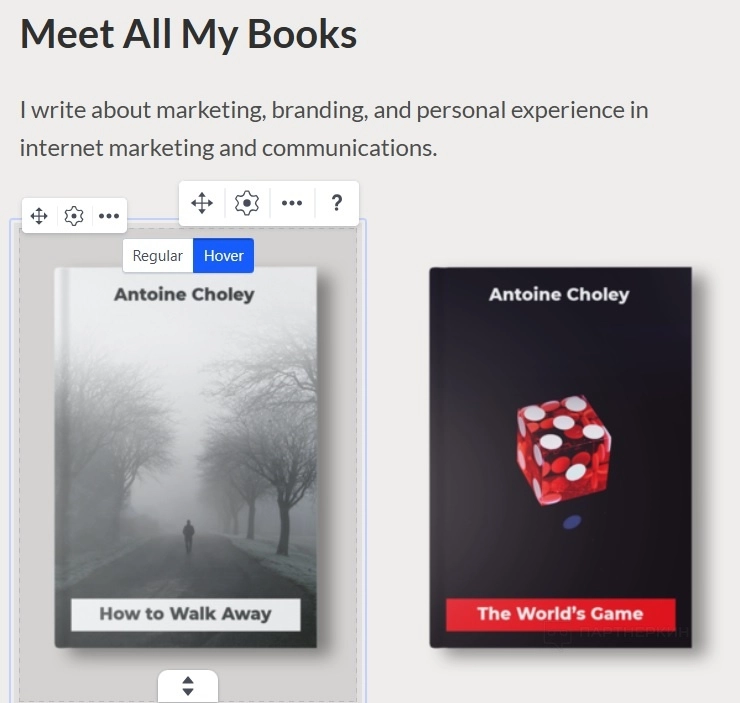
Task: Open settings gear in the left toolbar
Action: point(74,216)
